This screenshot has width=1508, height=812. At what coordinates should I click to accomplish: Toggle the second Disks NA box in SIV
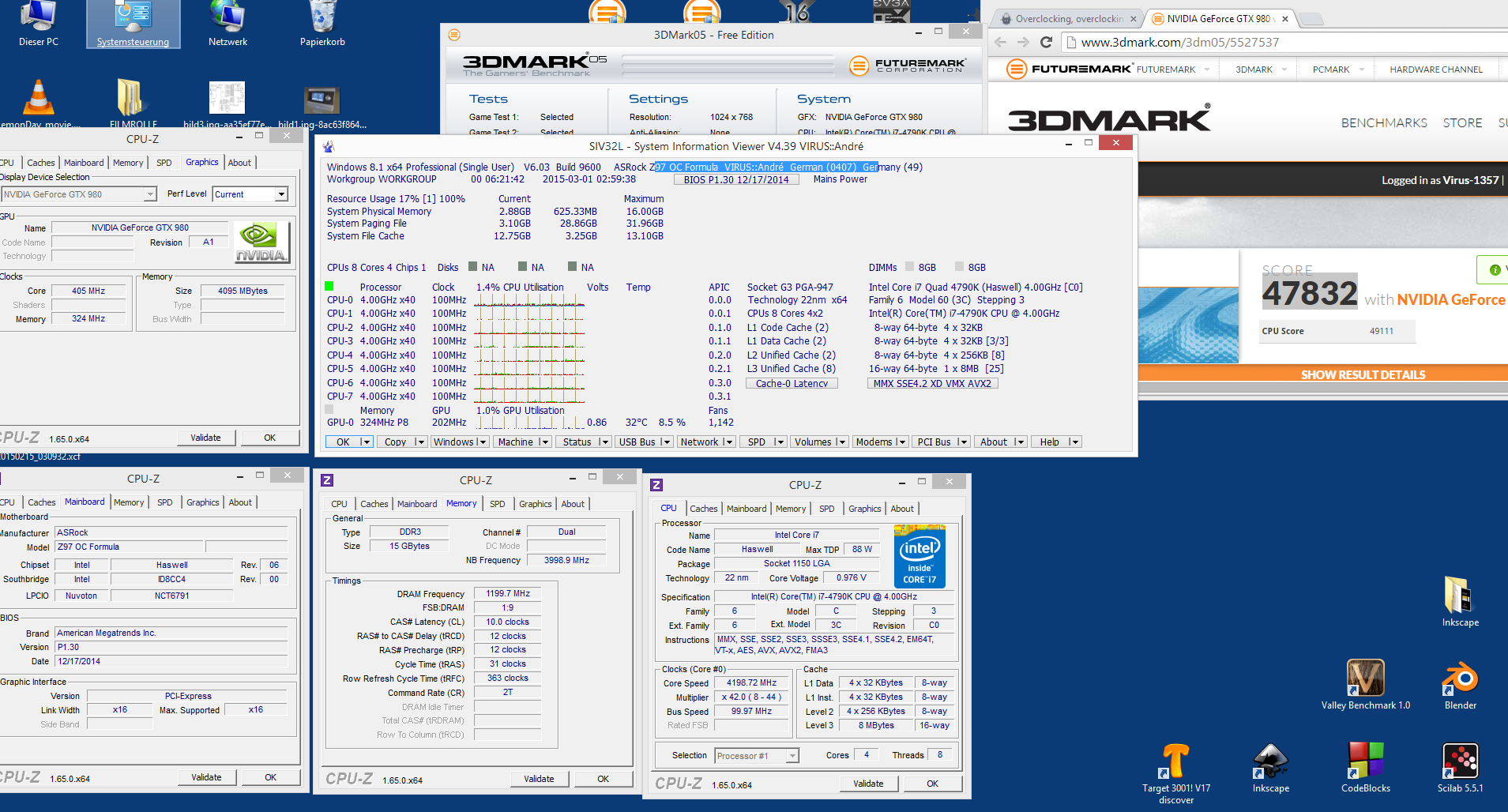pos(522,266)
